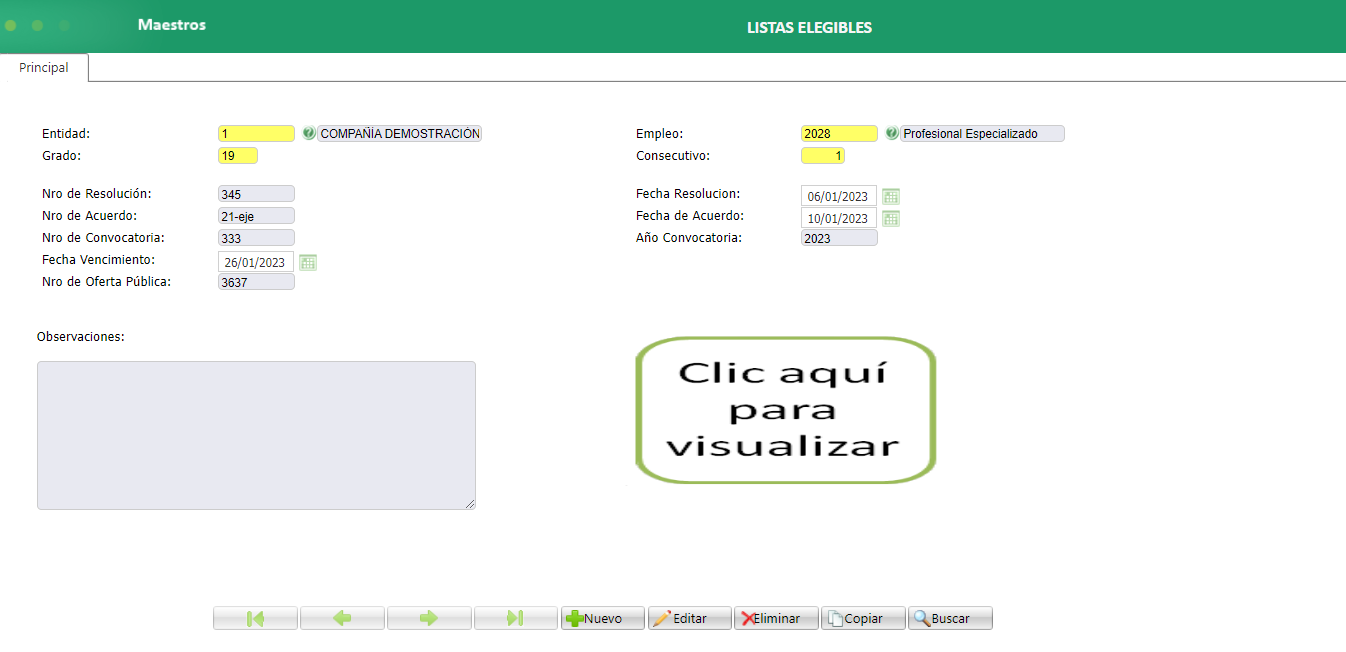
Task: Jump to the first record
Action: 255,617
